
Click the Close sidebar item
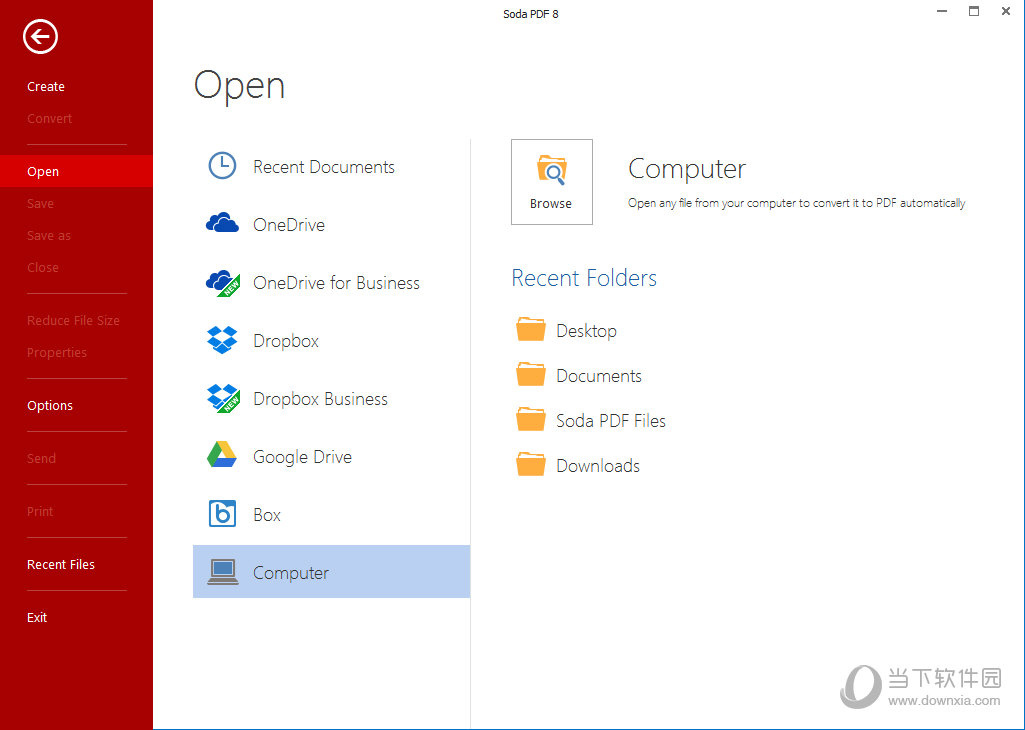tap(42, 267)
